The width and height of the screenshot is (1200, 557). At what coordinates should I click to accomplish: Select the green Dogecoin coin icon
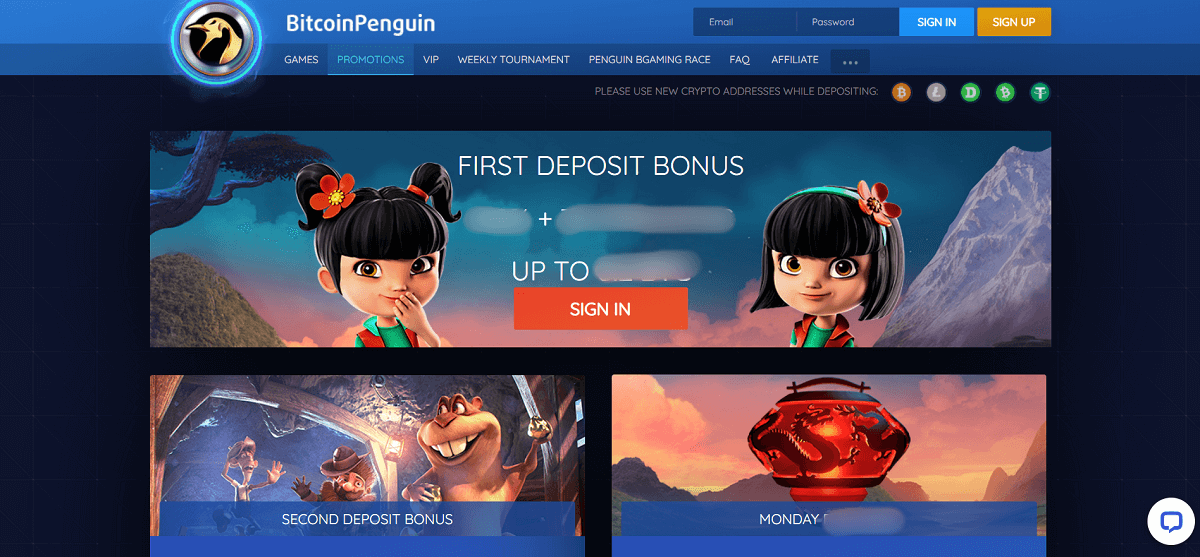click(970, 92)
